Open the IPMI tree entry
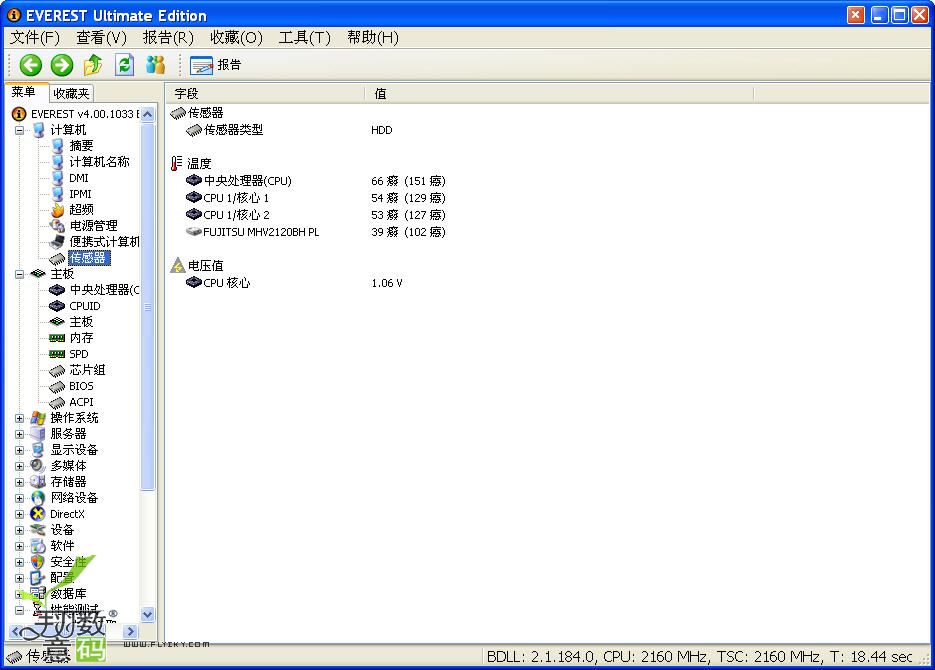Image resolution: width=935 pixels, height=670 pixels. [80, 194]
